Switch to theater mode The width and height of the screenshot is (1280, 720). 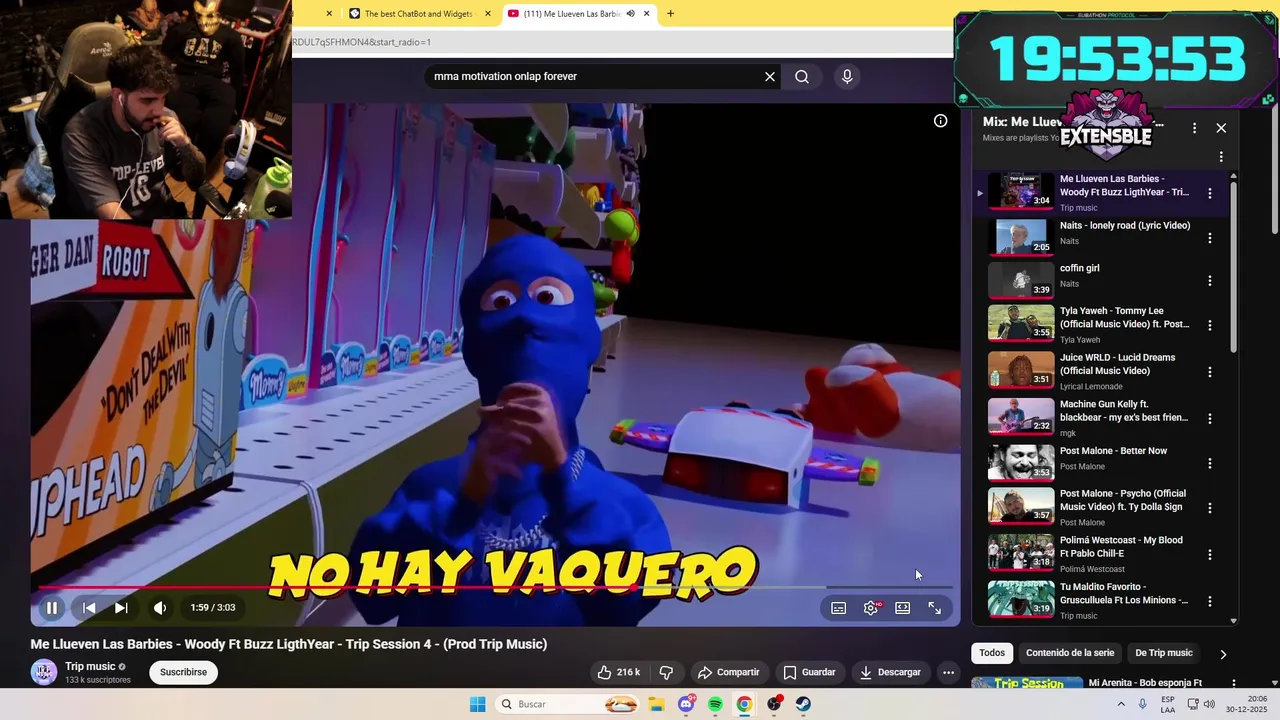(x=903, y=608)
